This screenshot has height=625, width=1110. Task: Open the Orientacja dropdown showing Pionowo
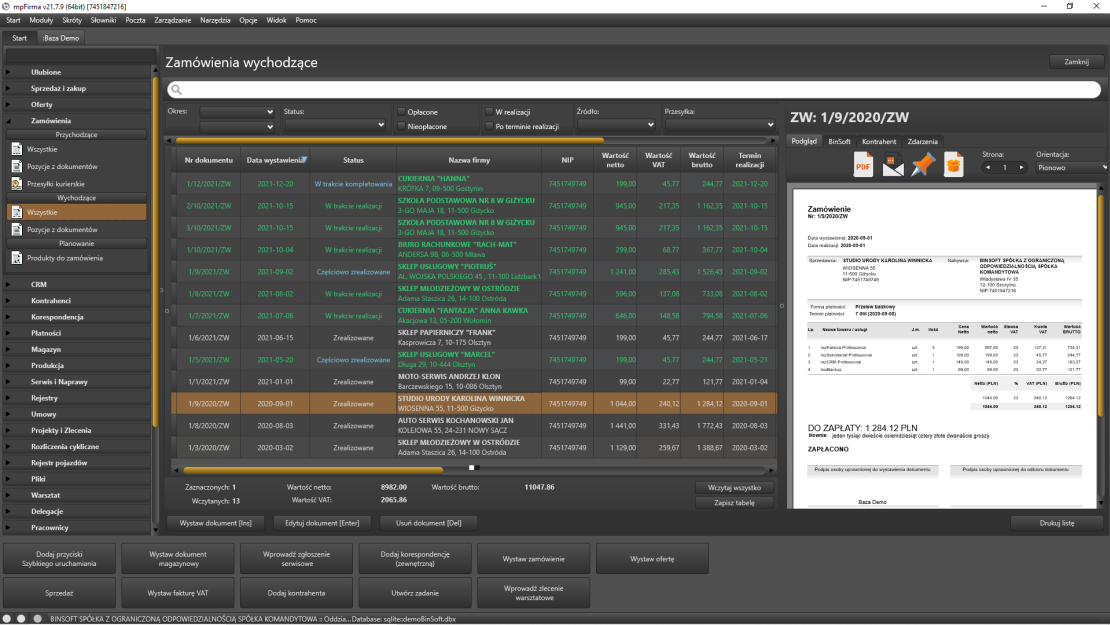coord(1072,168)
